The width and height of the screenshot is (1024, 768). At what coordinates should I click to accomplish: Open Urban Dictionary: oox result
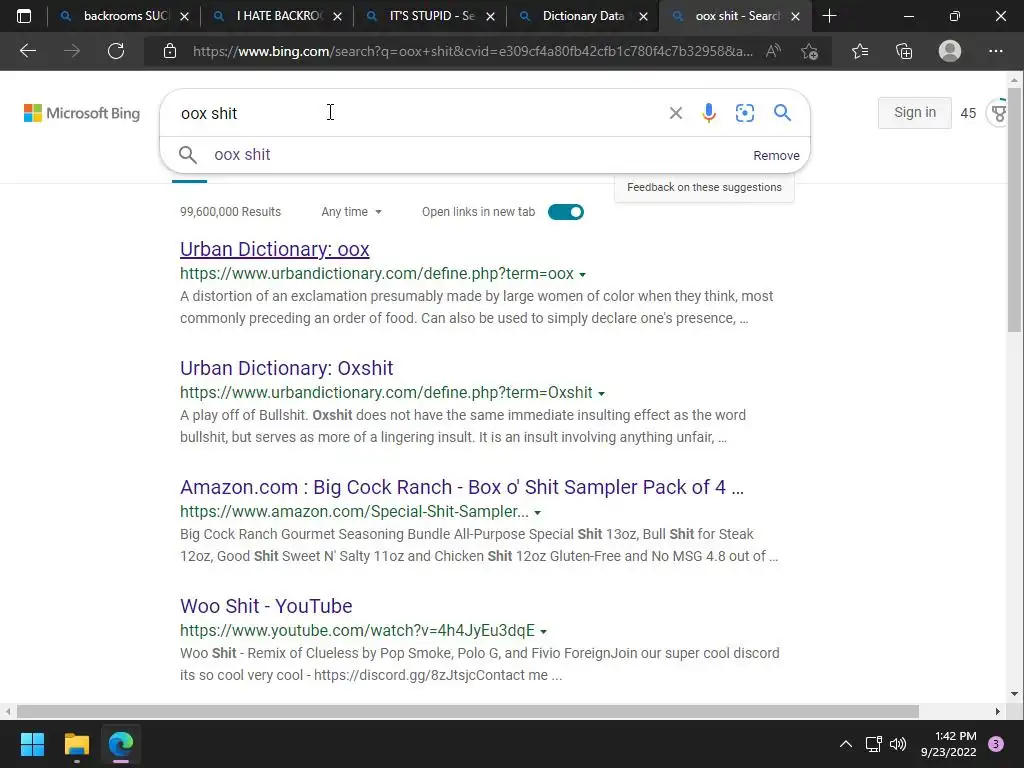pos(274,249)
